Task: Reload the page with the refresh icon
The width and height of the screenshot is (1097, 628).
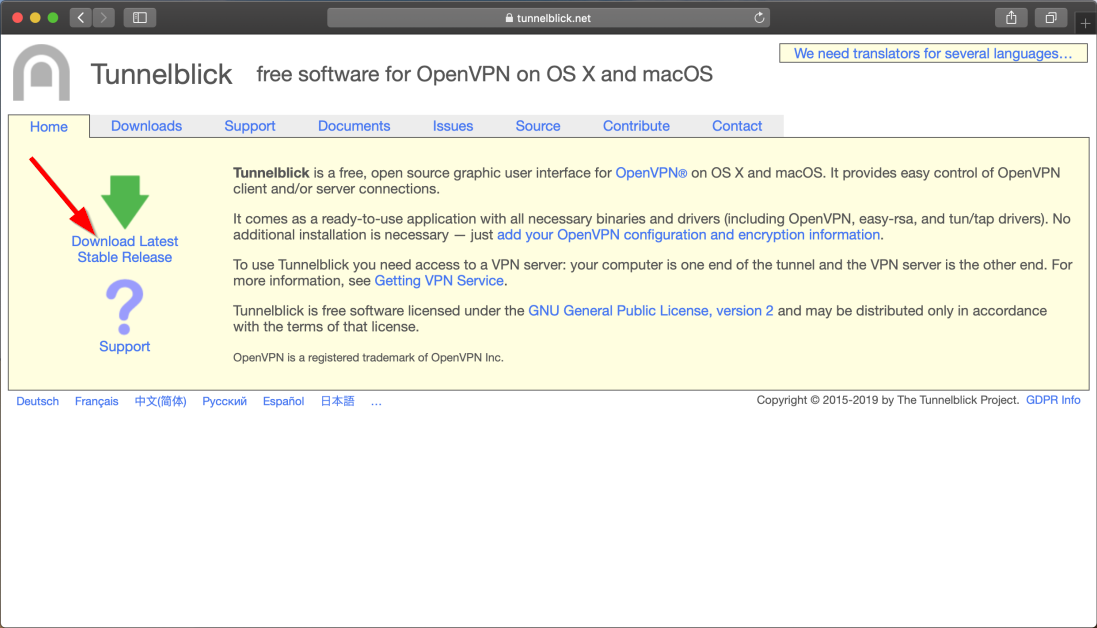Action: 759,17
